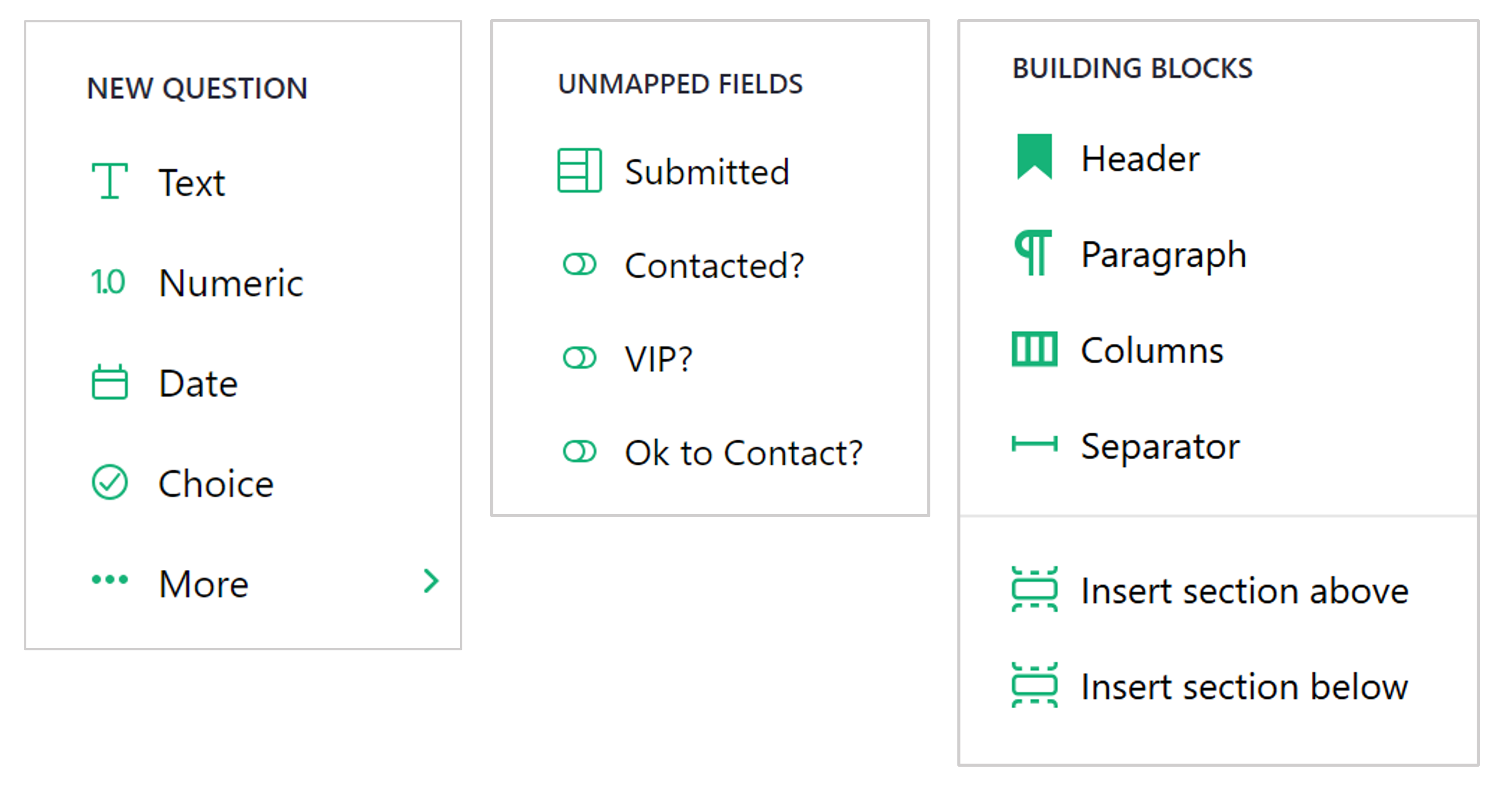
Task: Add the Submitted unmapped field
Action: (x=707, y=172)
